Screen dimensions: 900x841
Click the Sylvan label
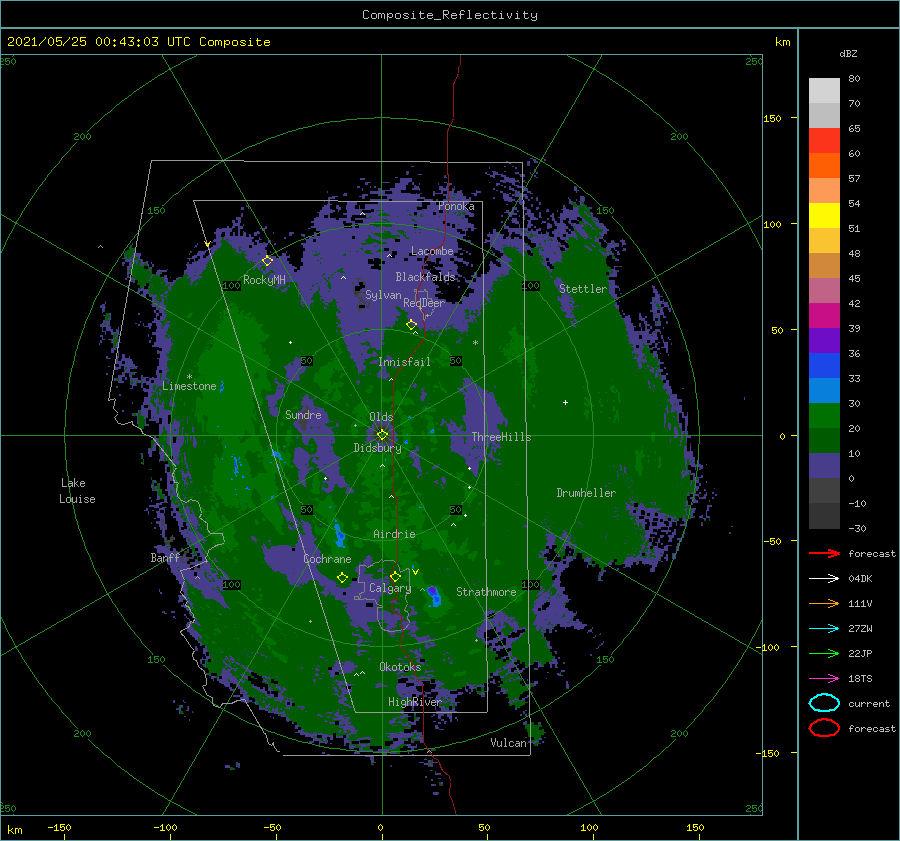(383, 295)
